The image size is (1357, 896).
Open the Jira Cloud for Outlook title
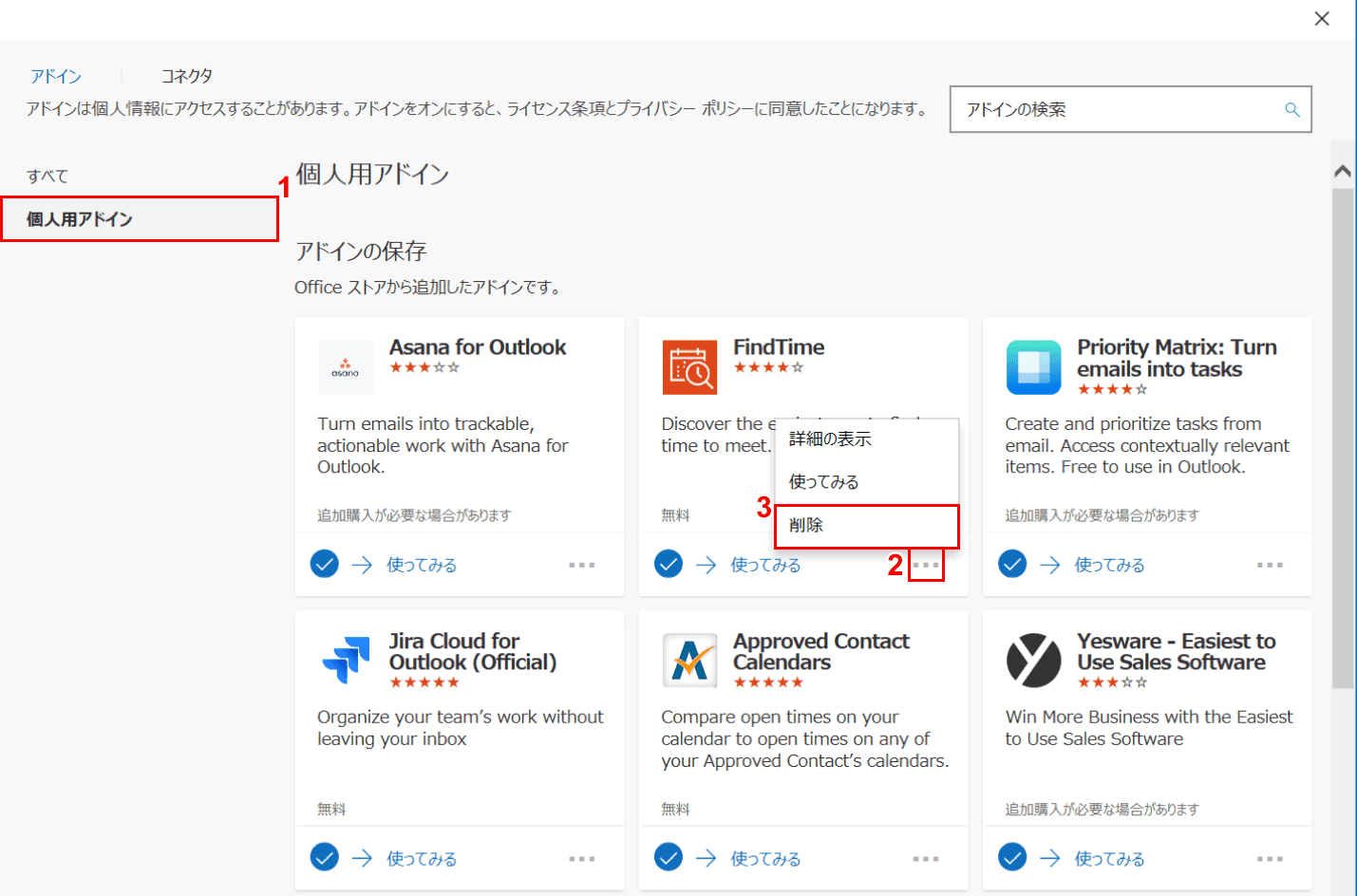click(473, 651)
